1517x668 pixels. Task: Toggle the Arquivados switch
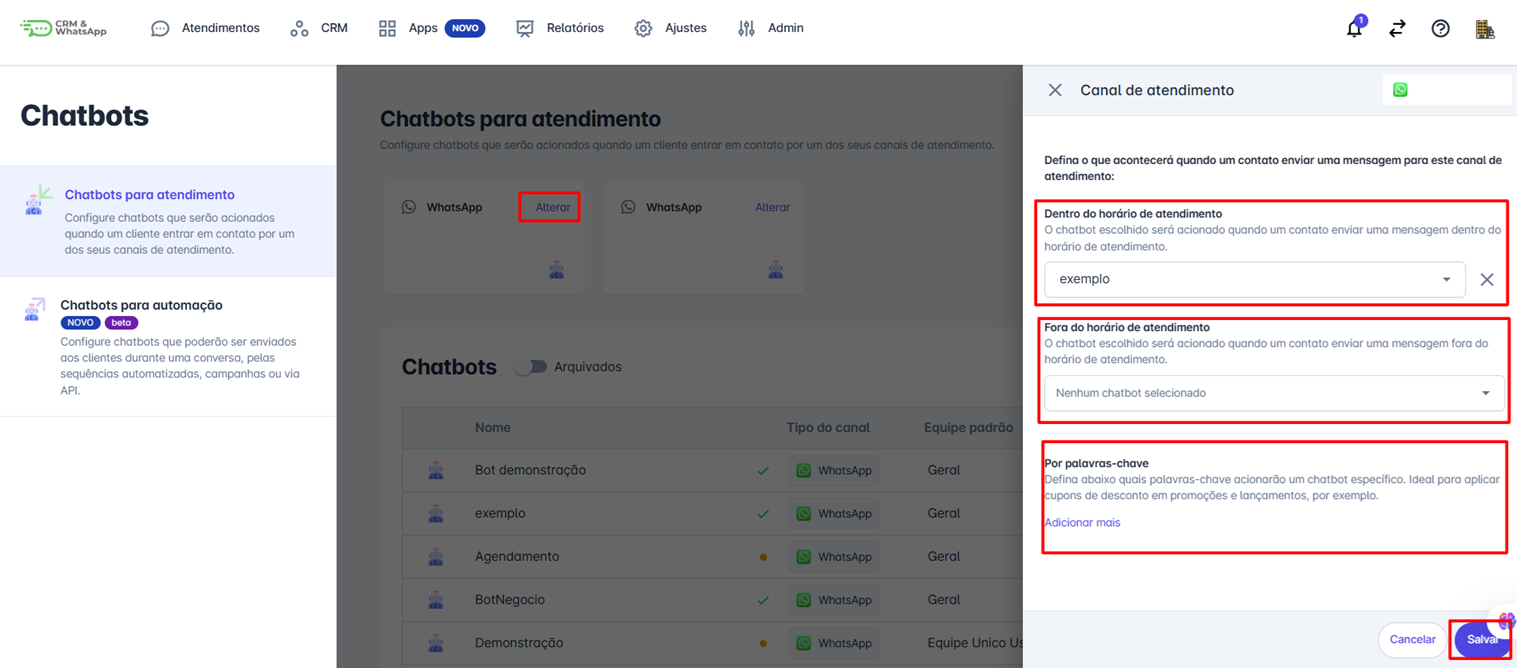(x=530, y=366)
